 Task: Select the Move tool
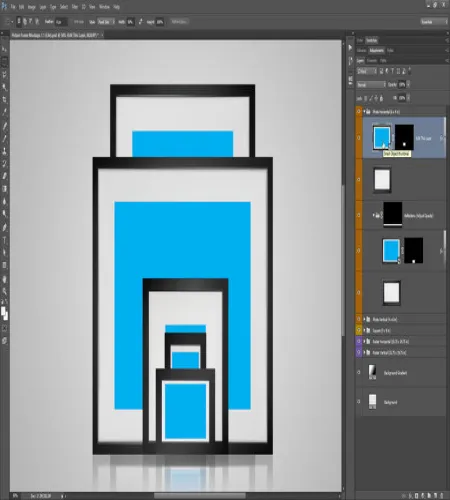[x=4, y=49]
